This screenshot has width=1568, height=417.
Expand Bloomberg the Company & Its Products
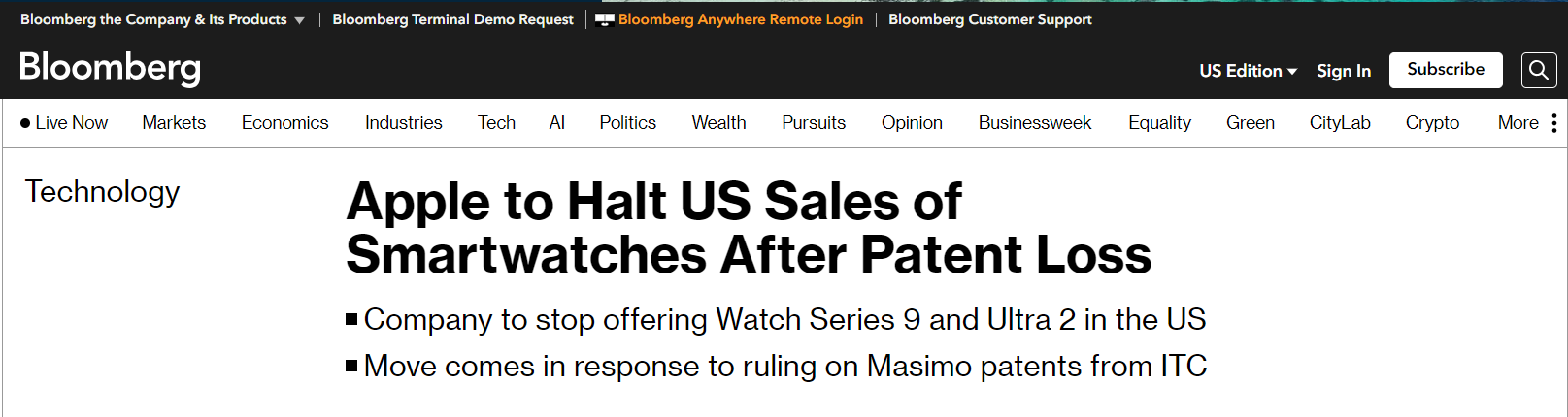tap(162, 19)
